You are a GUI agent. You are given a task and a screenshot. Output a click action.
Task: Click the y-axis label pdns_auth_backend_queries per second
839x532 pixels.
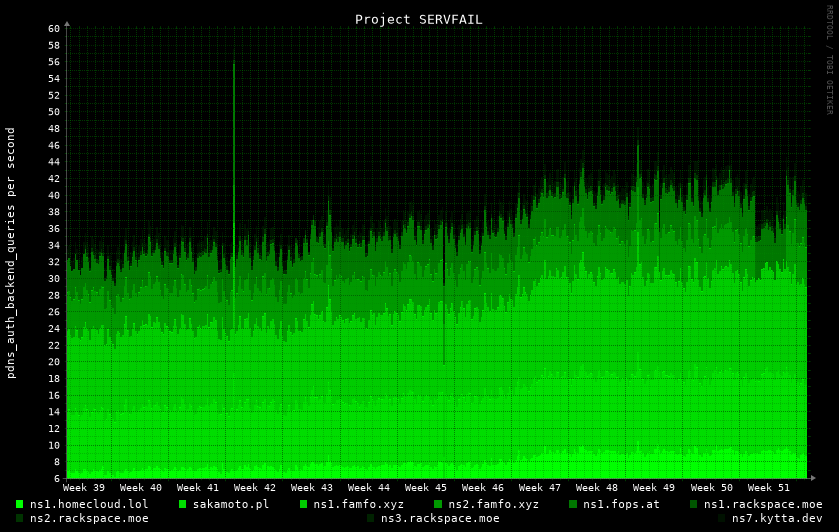11,252
